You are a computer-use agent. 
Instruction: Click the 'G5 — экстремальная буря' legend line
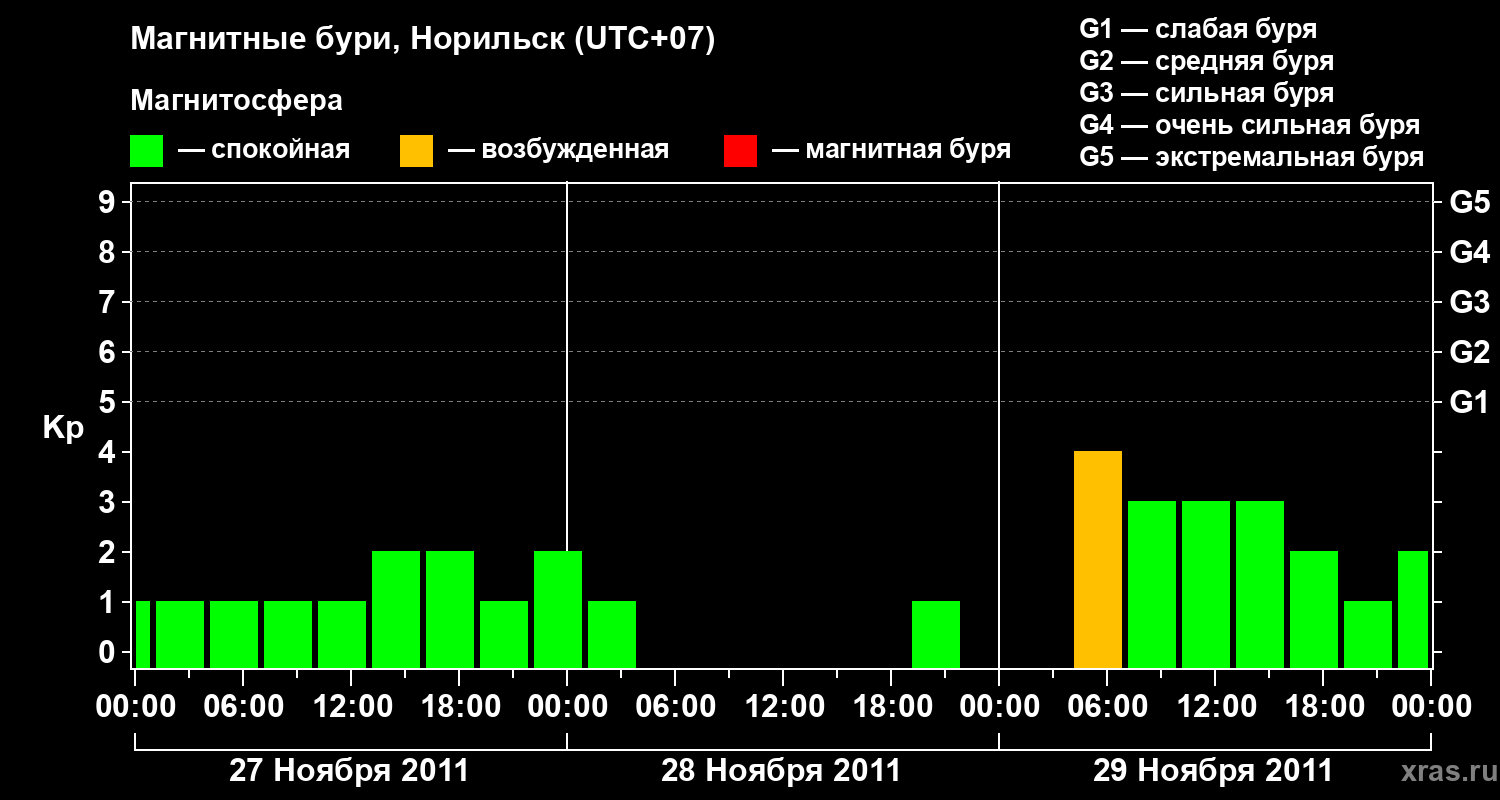click(x=1251, y=157)
